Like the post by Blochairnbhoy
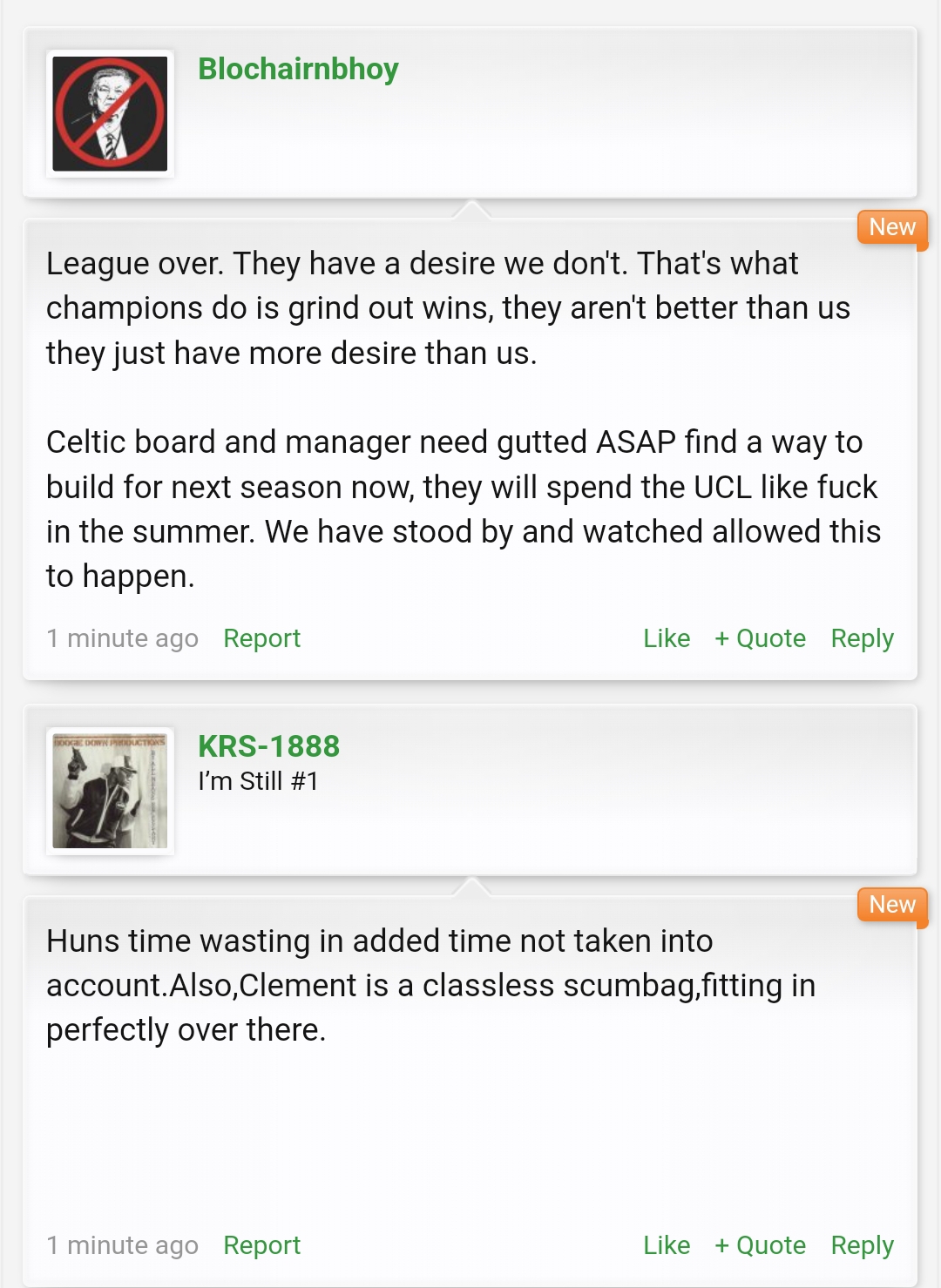 point(667,638)
